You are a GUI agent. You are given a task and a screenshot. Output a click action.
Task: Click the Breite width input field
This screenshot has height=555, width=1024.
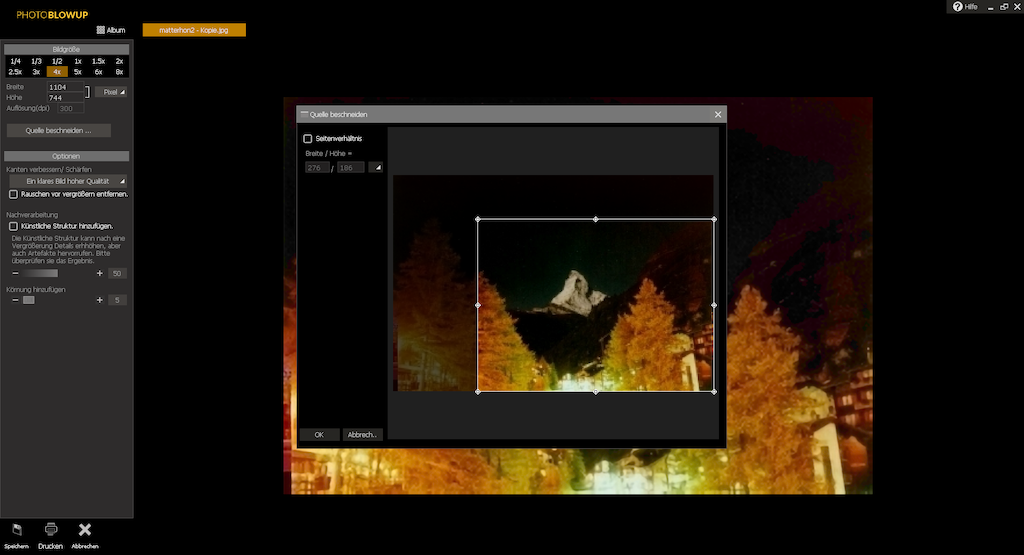(x=64, y=87)
